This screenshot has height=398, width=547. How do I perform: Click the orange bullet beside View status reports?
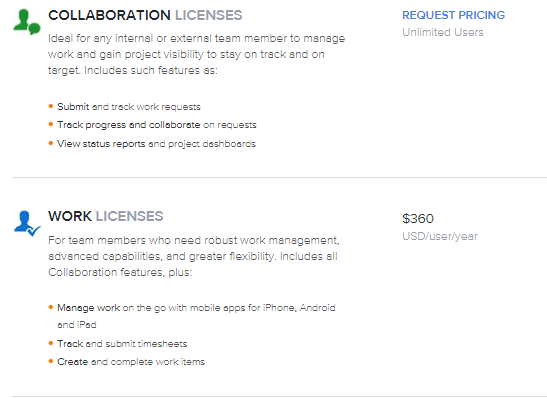51,143
